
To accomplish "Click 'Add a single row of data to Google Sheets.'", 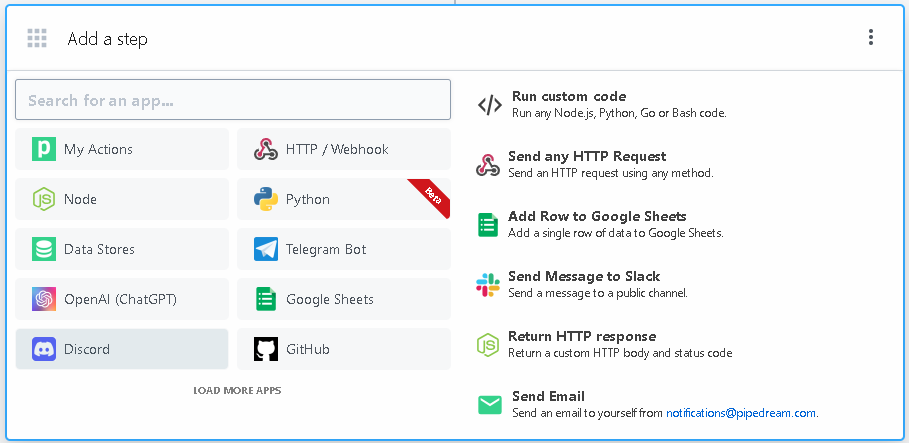I will pyautogui.click(x=616, y=233).
